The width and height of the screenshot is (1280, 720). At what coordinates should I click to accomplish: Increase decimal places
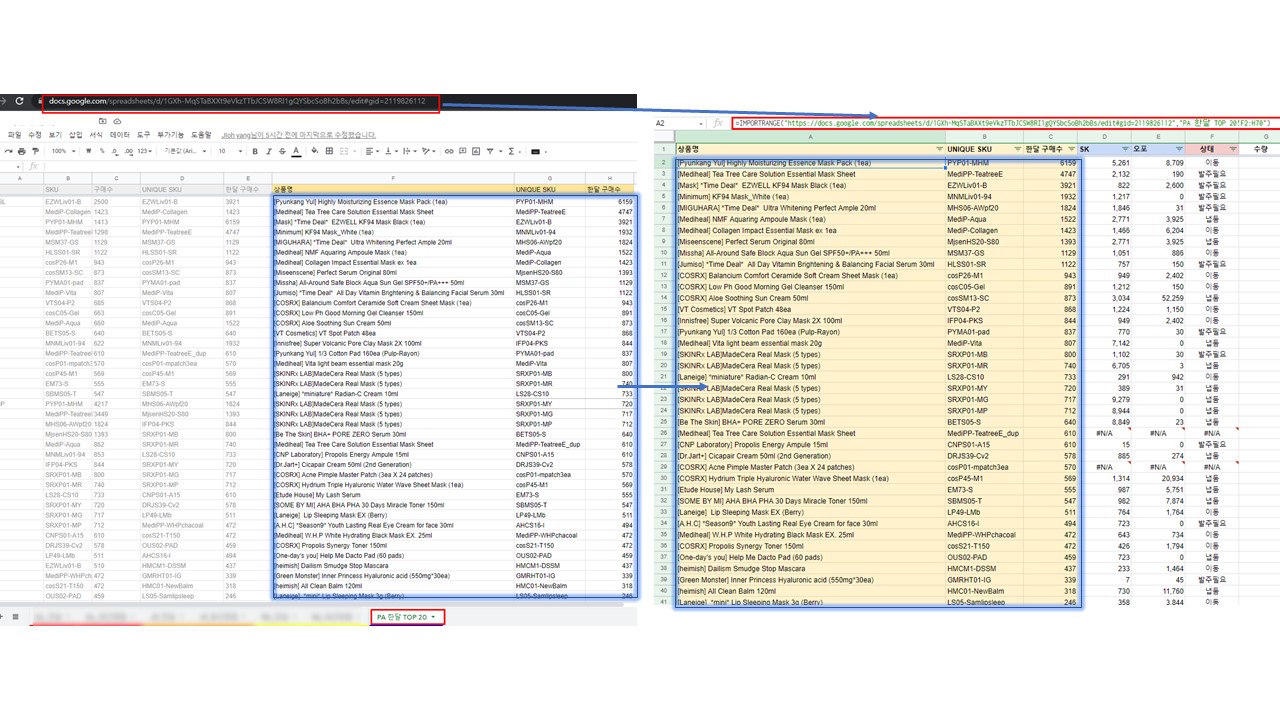(128, 151)
